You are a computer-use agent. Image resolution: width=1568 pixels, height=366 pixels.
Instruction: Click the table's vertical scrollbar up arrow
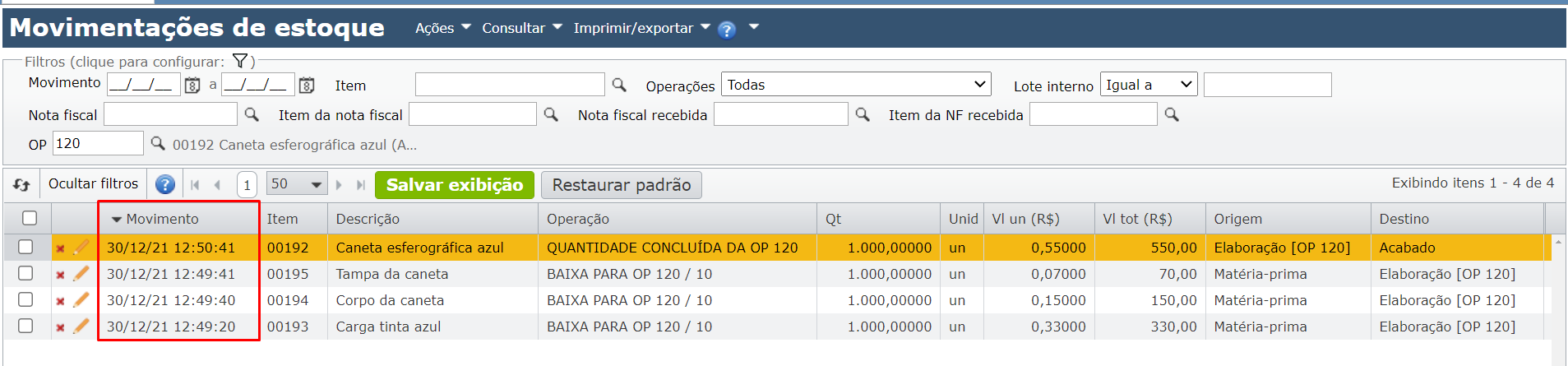point(1557,243)
